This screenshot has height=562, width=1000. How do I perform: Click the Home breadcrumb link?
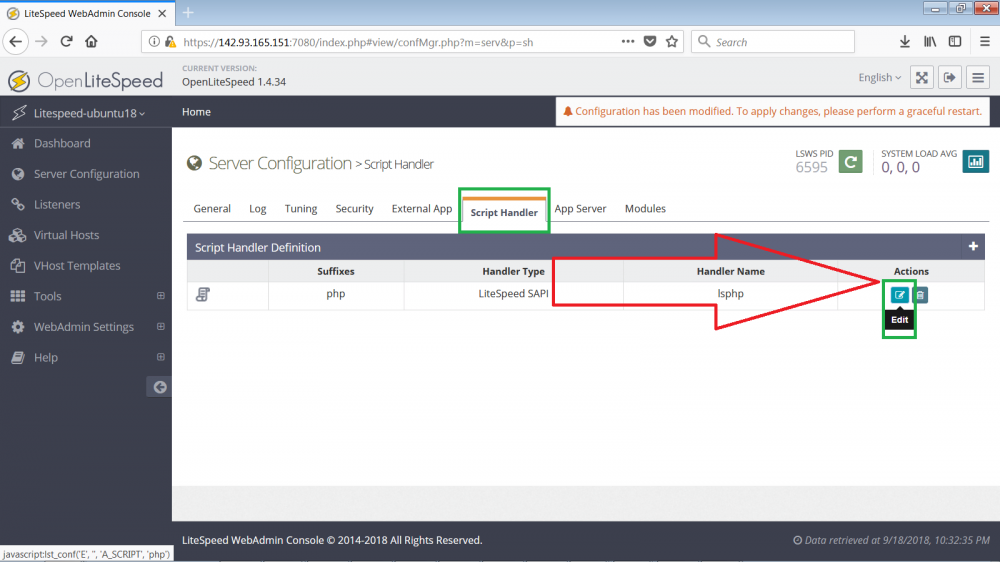click(x=196, y=112)
